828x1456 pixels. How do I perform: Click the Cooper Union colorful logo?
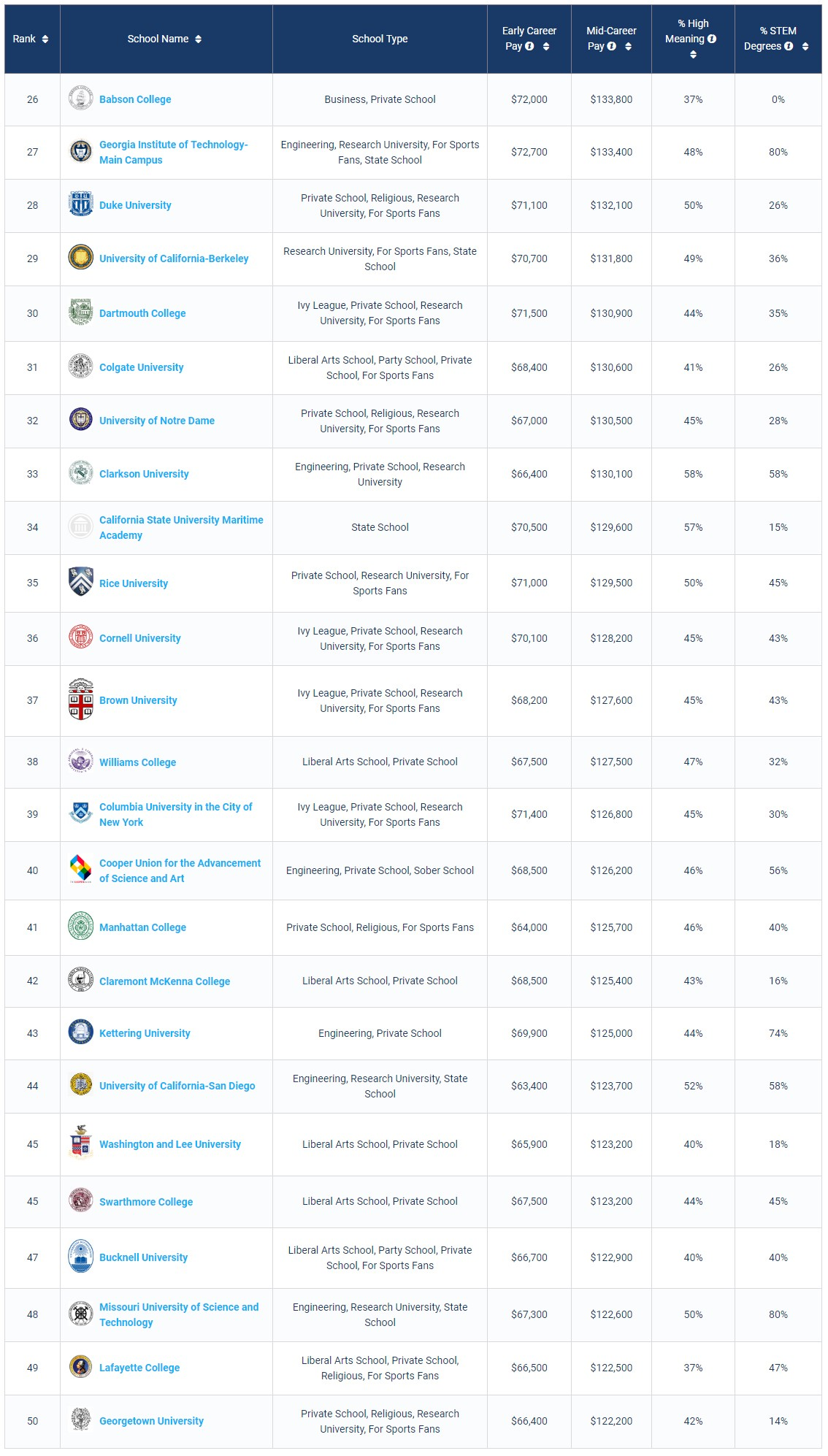(x=81, y=870)
